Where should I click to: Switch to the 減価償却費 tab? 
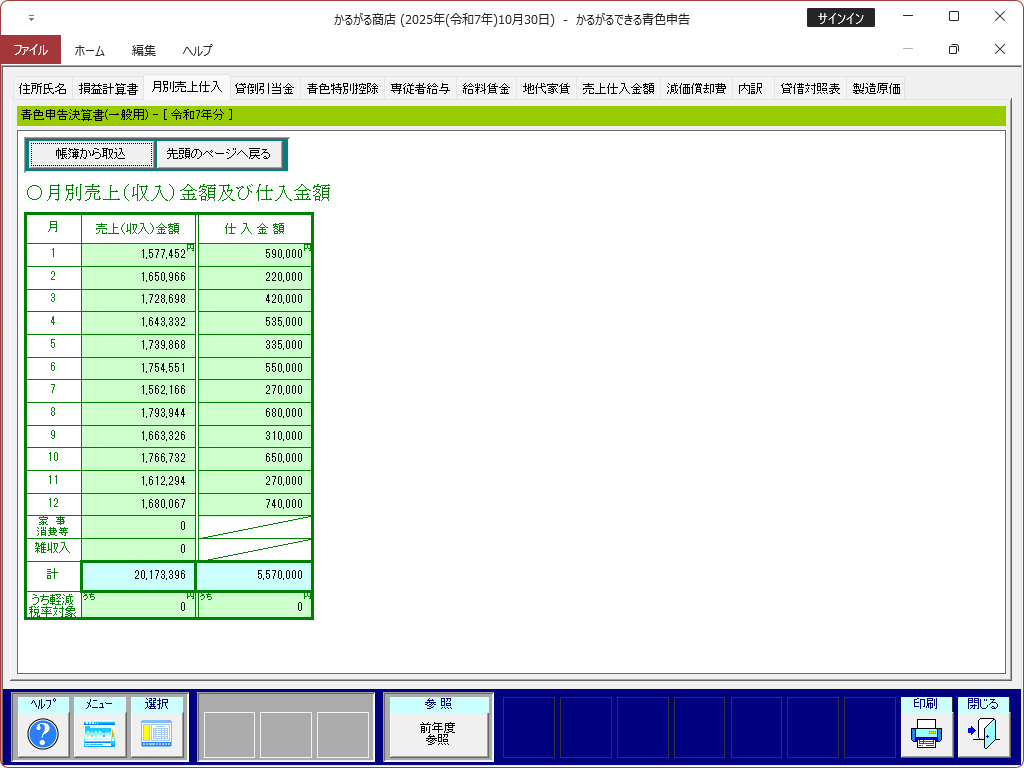point(697,88)
